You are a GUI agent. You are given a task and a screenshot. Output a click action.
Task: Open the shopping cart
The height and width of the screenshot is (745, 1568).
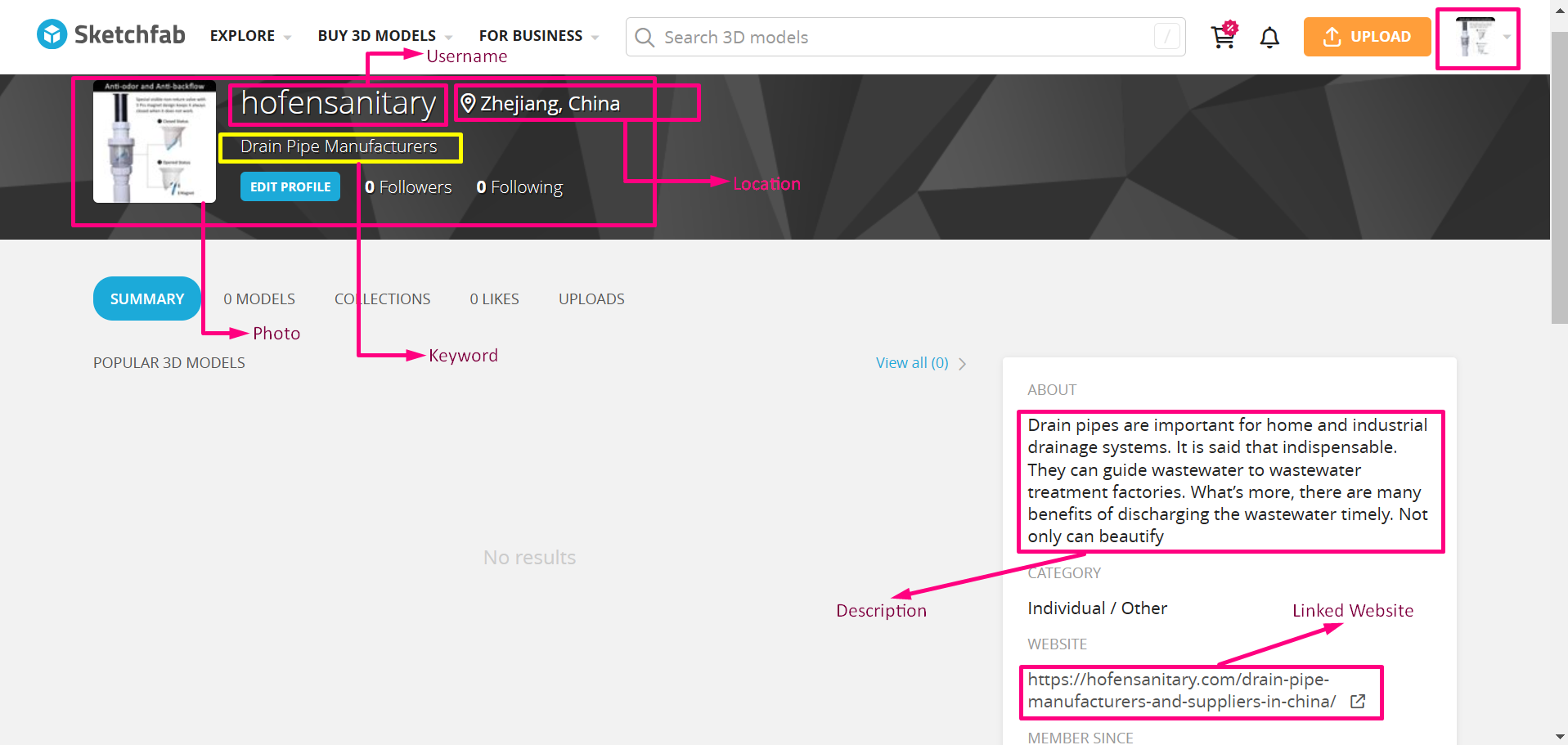pyautogui.click(x=1224, y=35)
